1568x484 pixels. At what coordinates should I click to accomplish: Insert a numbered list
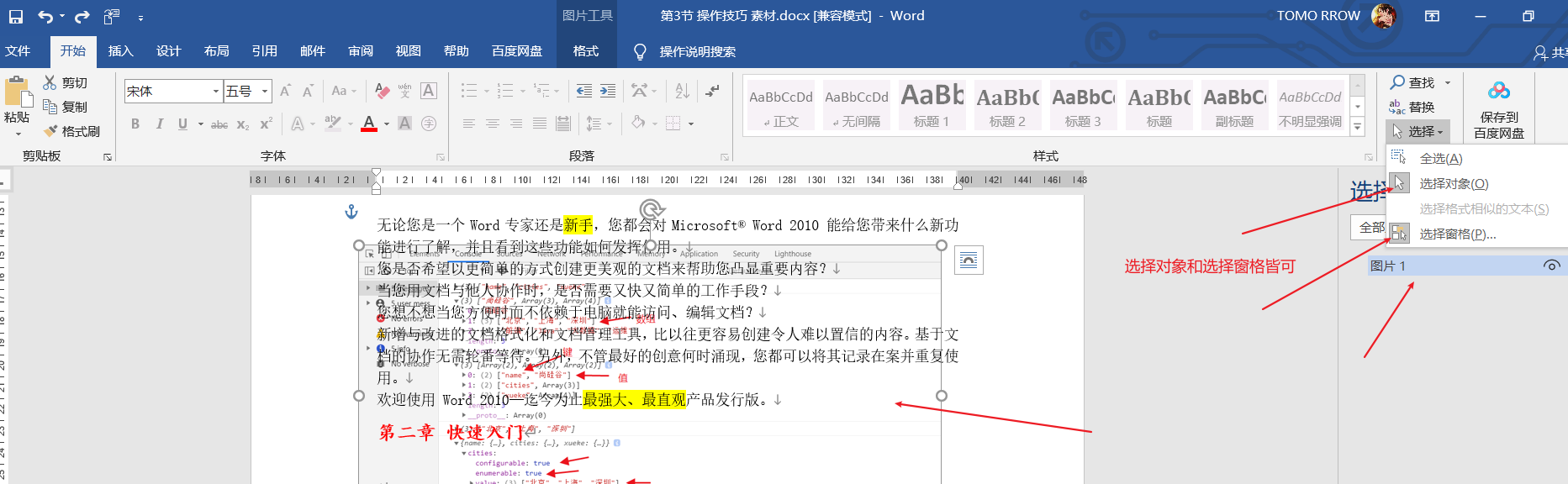pos(504,91)
